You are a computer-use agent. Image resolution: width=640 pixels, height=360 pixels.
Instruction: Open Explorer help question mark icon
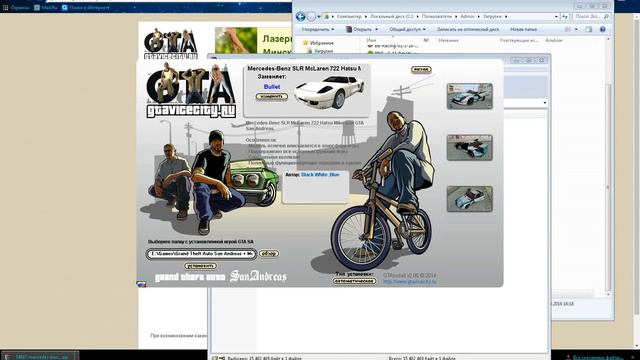click(x=602, y=29)
